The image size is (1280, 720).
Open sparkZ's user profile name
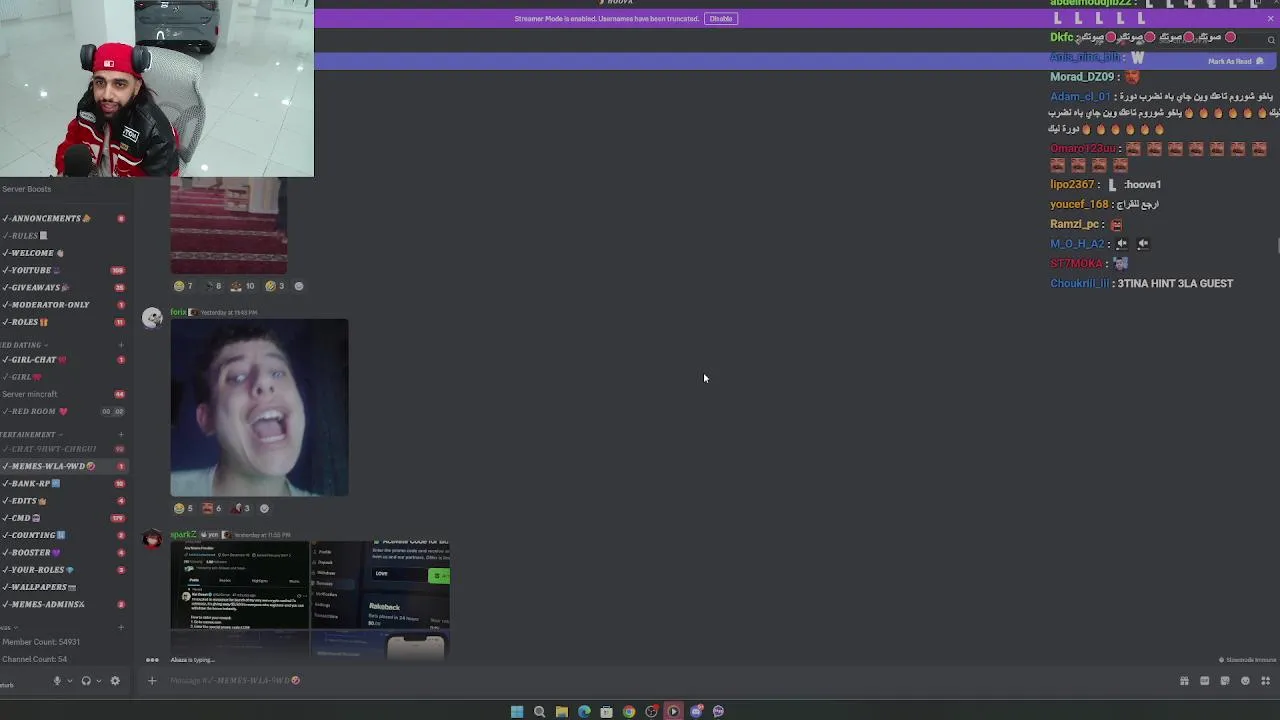click(183, 535)
